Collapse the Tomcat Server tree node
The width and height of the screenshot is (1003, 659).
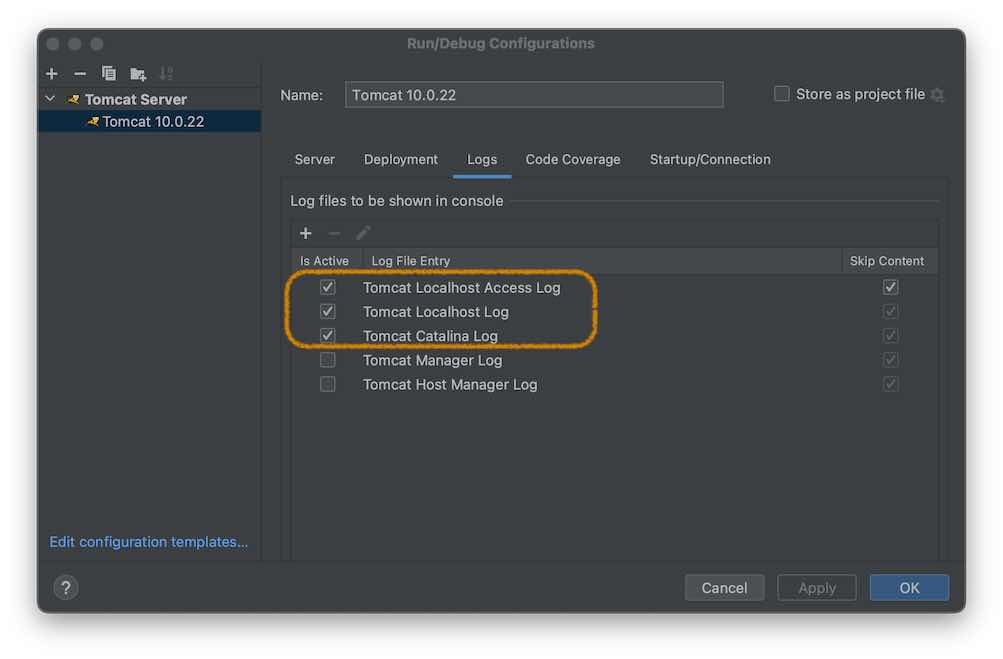click(51, 99)
